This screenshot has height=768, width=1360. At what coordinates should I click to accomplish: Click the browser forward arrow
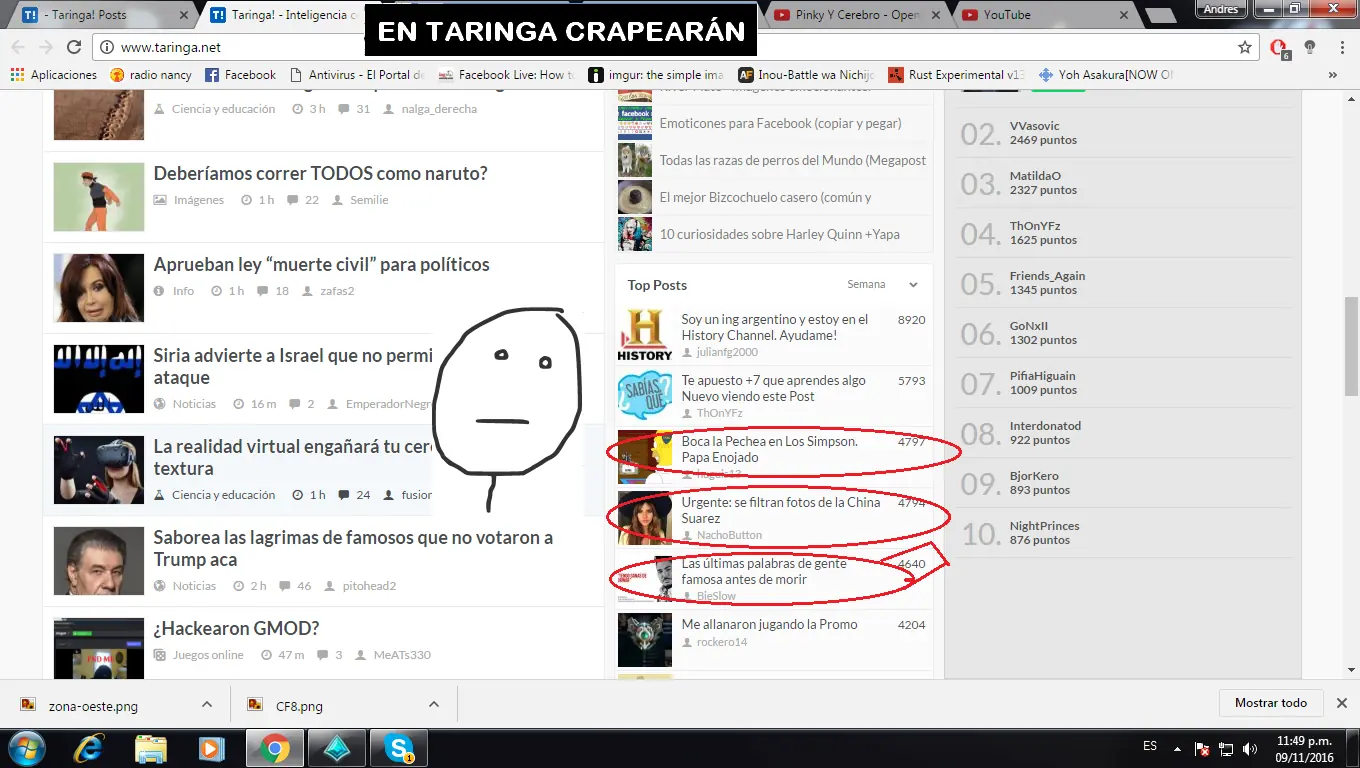pos(45,47)
